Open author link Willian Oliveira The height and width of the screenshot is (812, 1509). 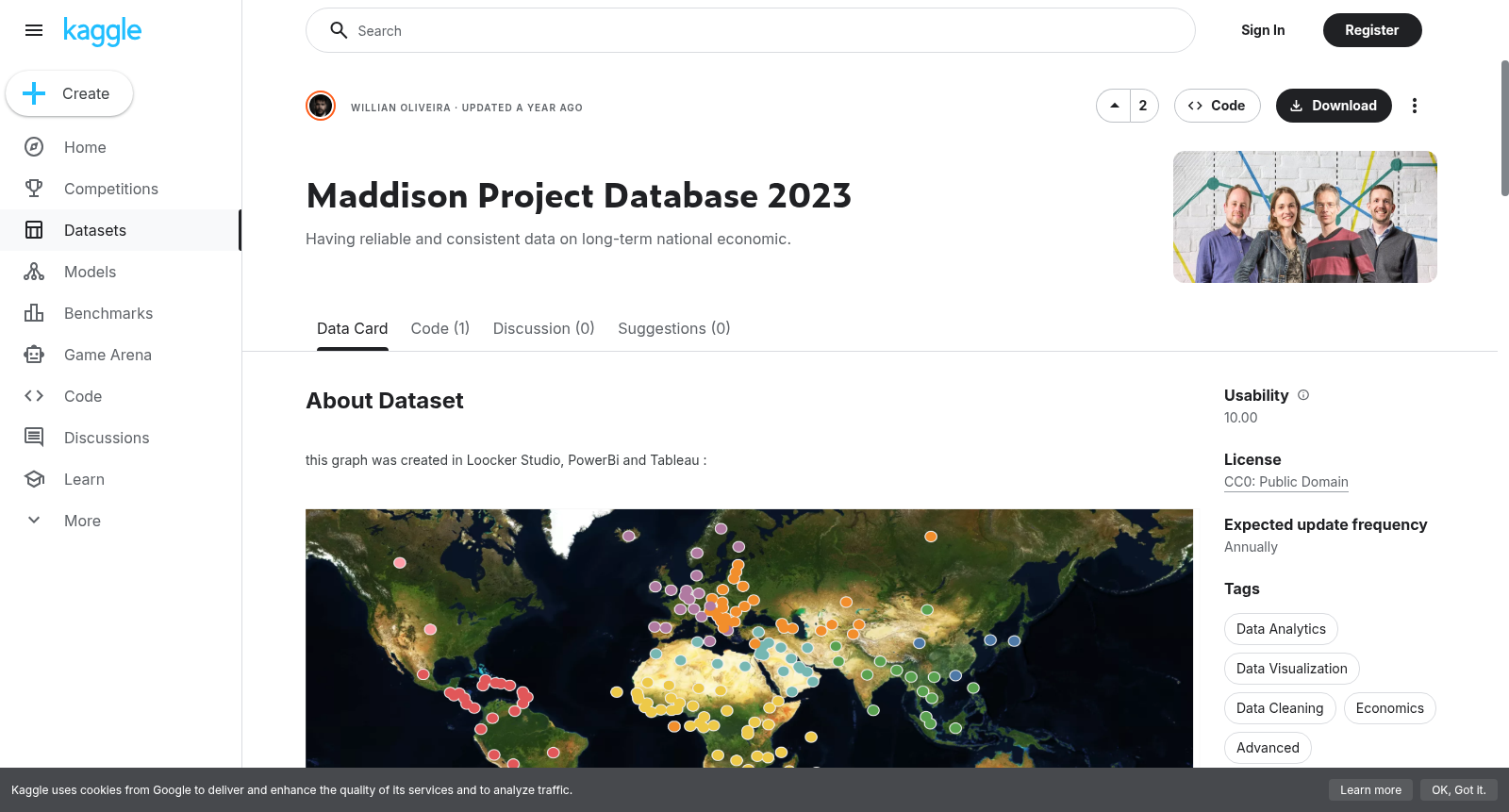pyautogui.click(x=401, y=108)
